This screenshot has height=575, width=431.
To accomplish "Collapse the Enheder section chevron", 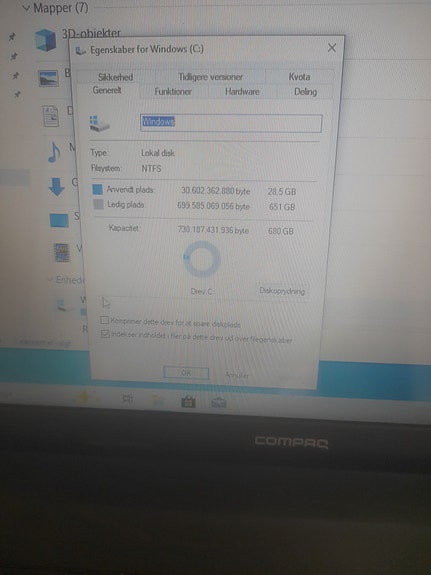I will 50,280.
